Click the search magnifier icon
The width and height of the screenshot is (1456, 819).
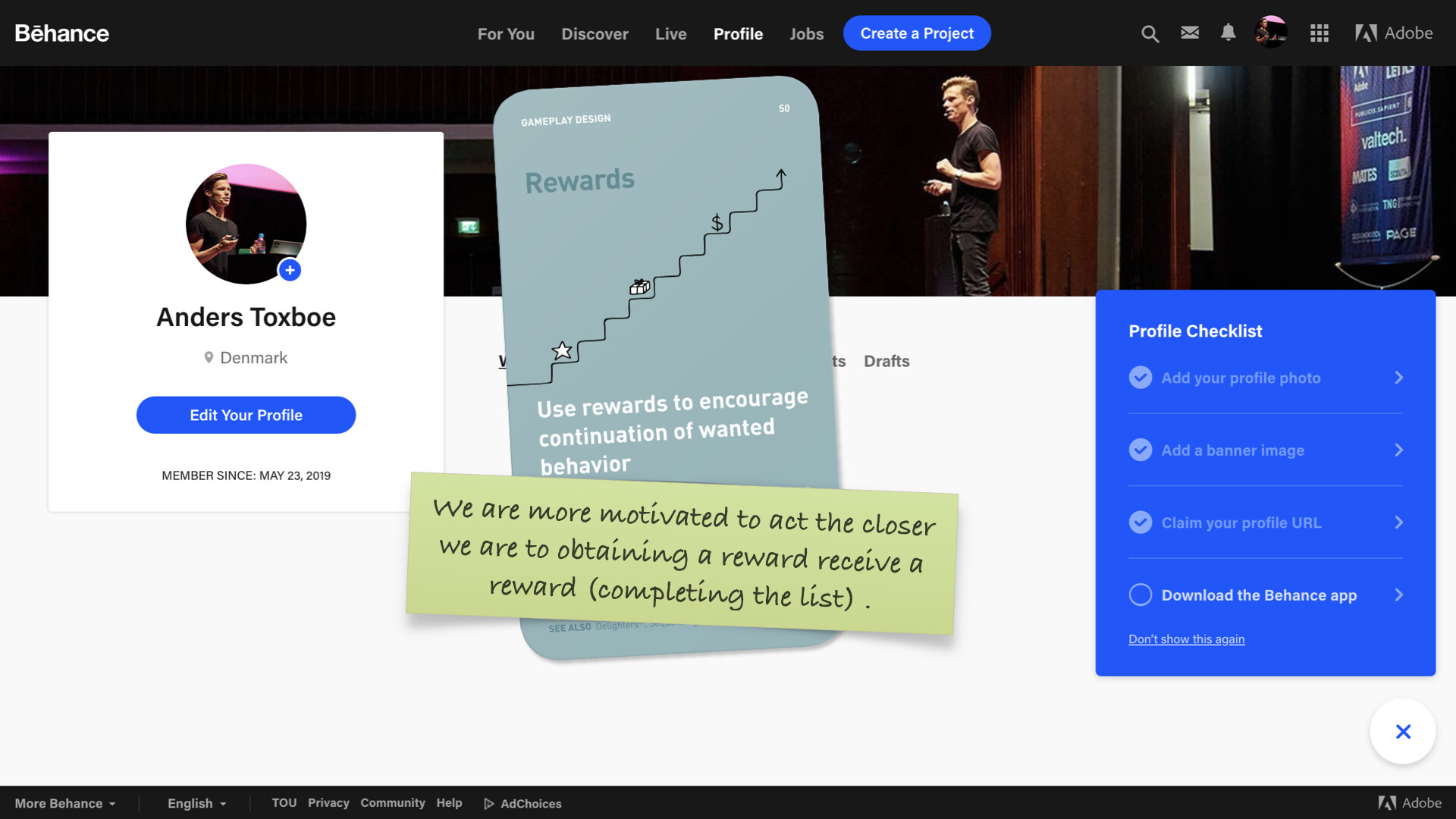(1150, 33)
